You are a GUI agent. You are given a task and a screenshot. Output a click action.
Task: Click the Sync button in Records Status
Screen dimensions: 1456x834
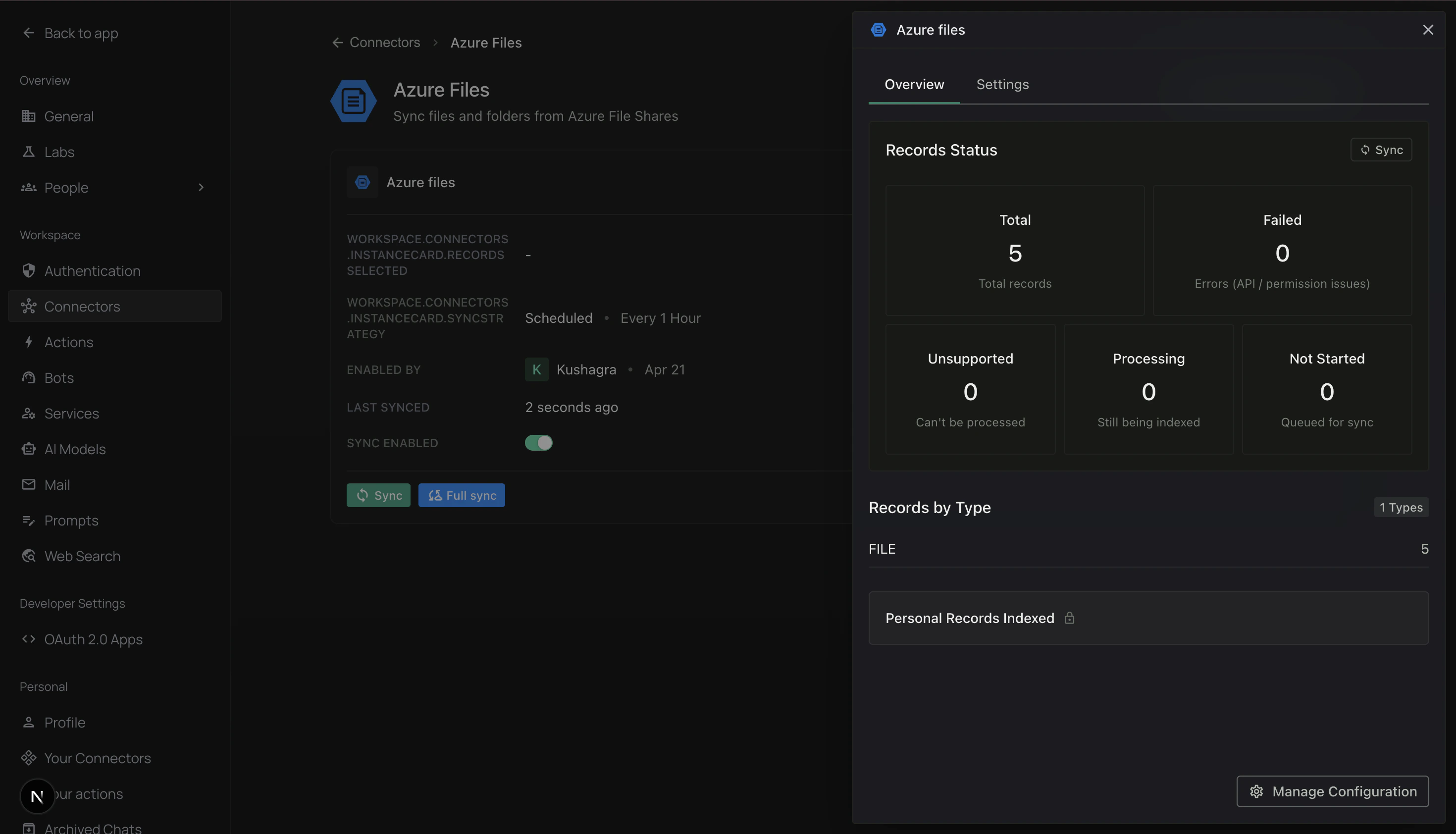tap(1381, 150)
